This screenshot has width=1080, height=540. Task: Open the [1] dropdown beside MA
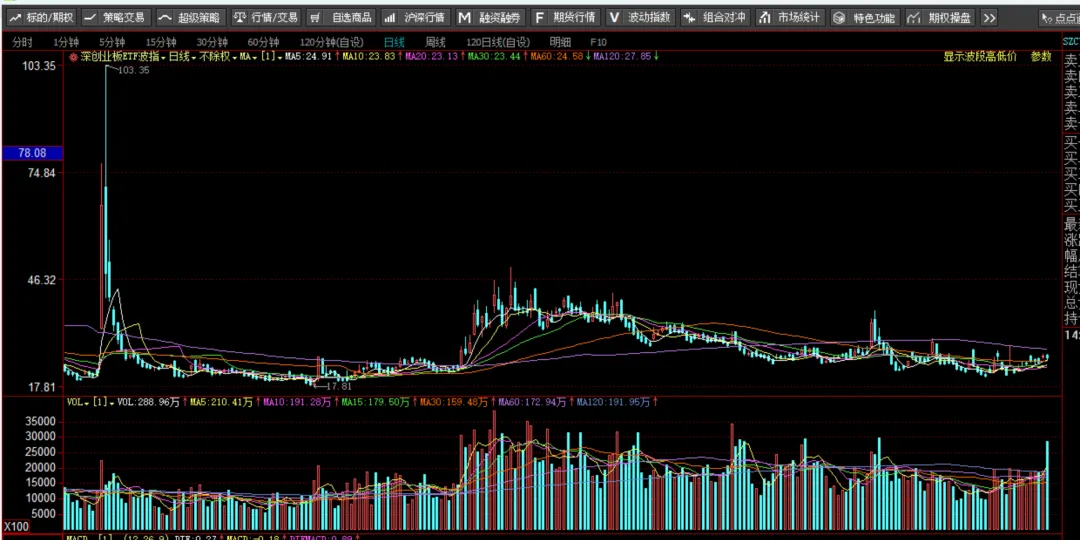(x=274, y=56)
